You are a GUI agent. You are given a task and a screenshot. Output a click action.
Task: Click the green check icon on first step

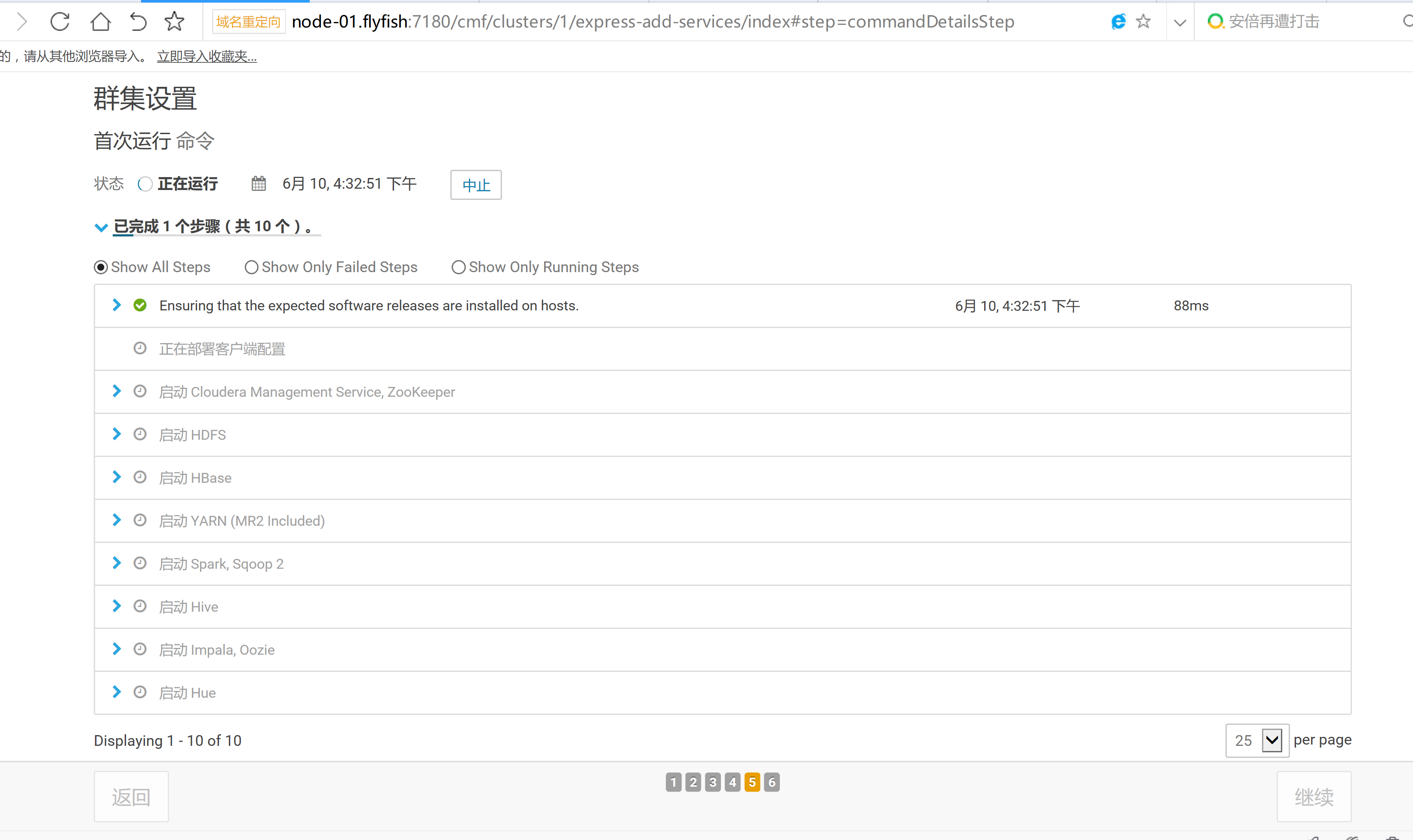click(140, 306)
